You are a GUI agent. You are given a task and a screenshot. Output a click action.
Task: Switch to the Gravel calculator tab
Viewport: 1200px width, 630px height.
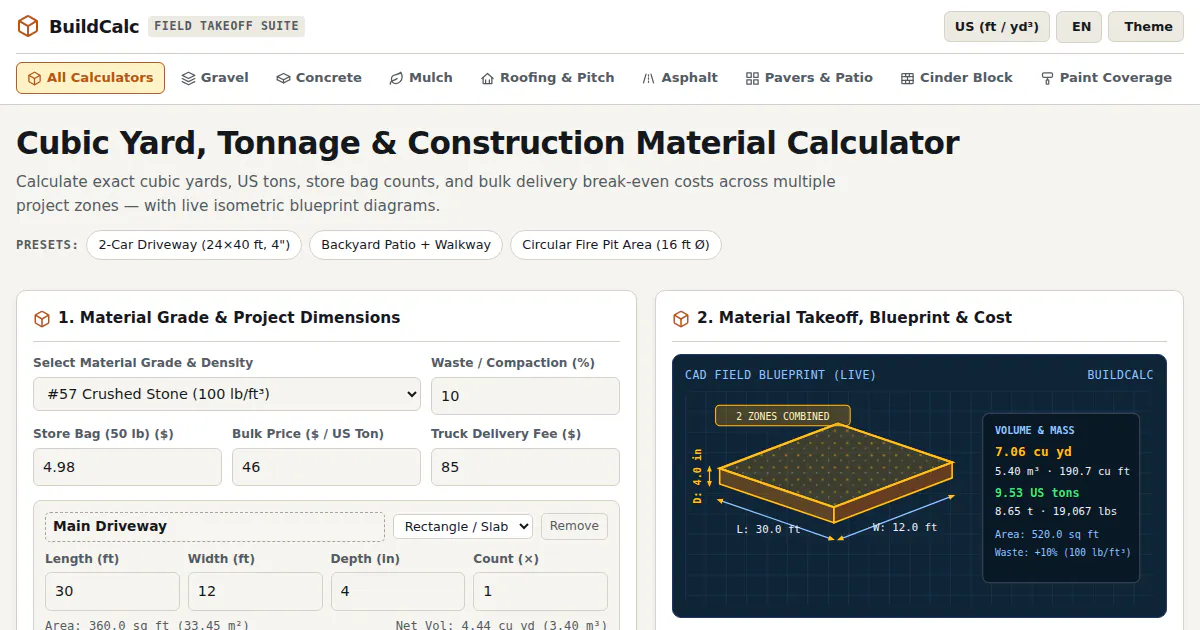(215, 78)
